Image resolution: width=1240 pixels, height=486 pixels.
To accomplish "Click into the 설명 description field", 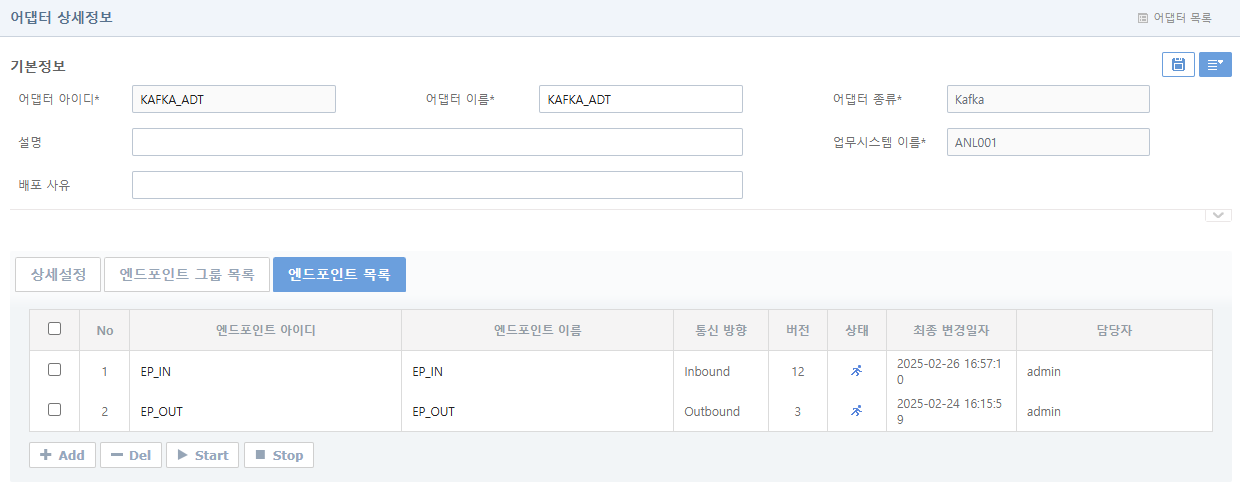I will (x=437, y=142).
